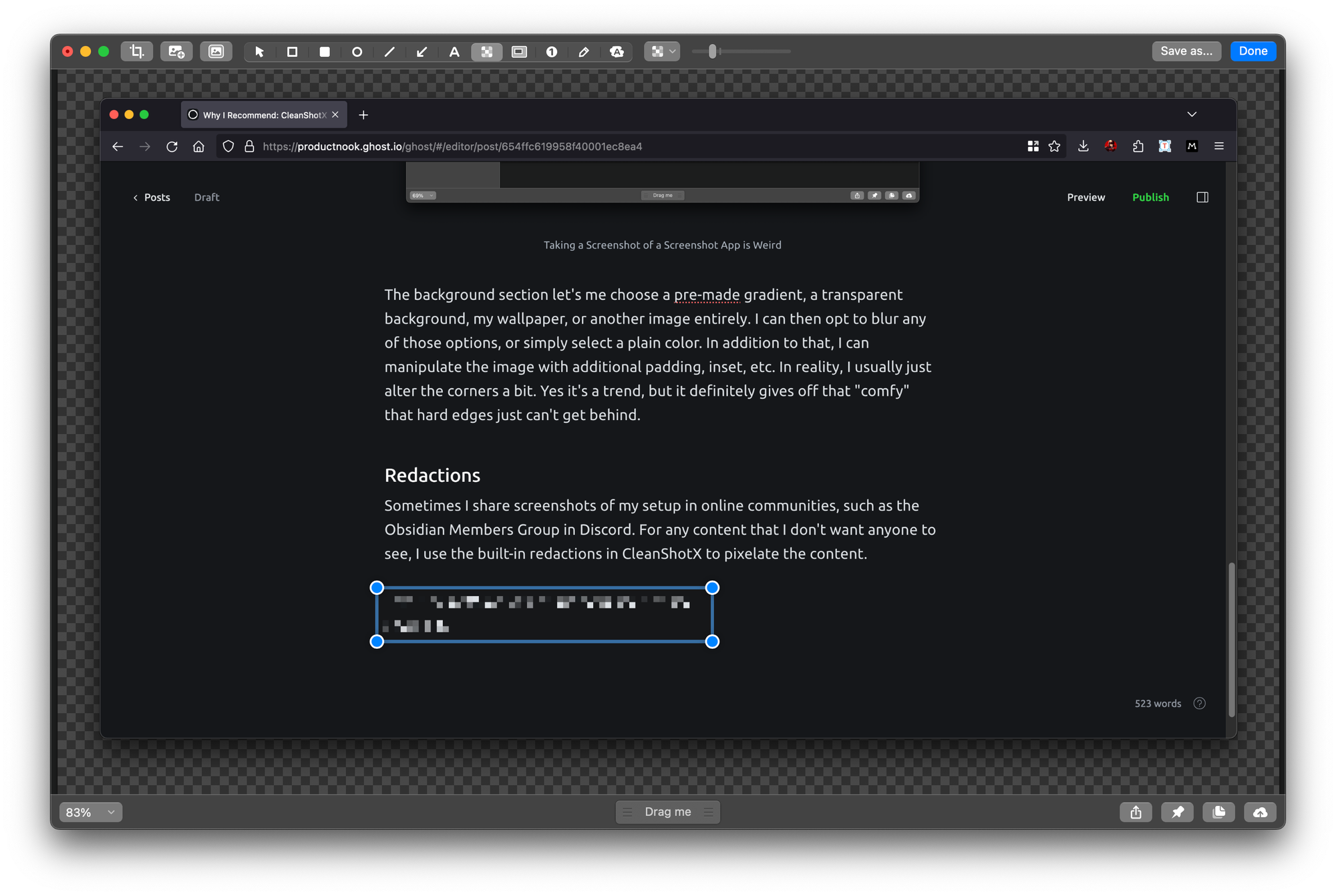1336x896 pixels.
Task: Select the ellipse shape tool
Action: [x=357, y=51]
